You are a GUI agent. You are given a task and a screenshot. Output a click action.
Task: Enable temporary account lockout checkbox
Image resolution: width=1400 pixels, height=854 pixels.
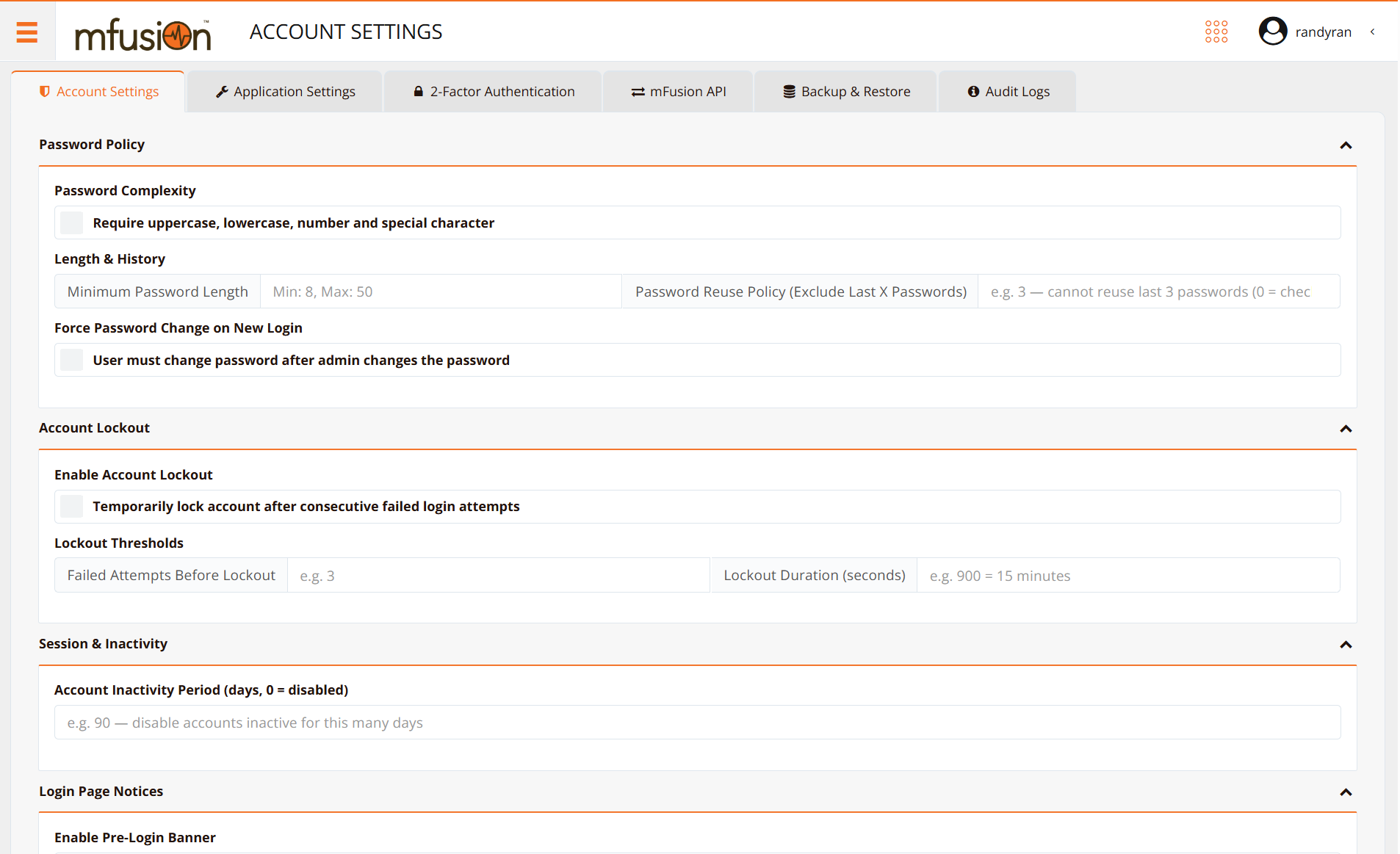point(72,506)
